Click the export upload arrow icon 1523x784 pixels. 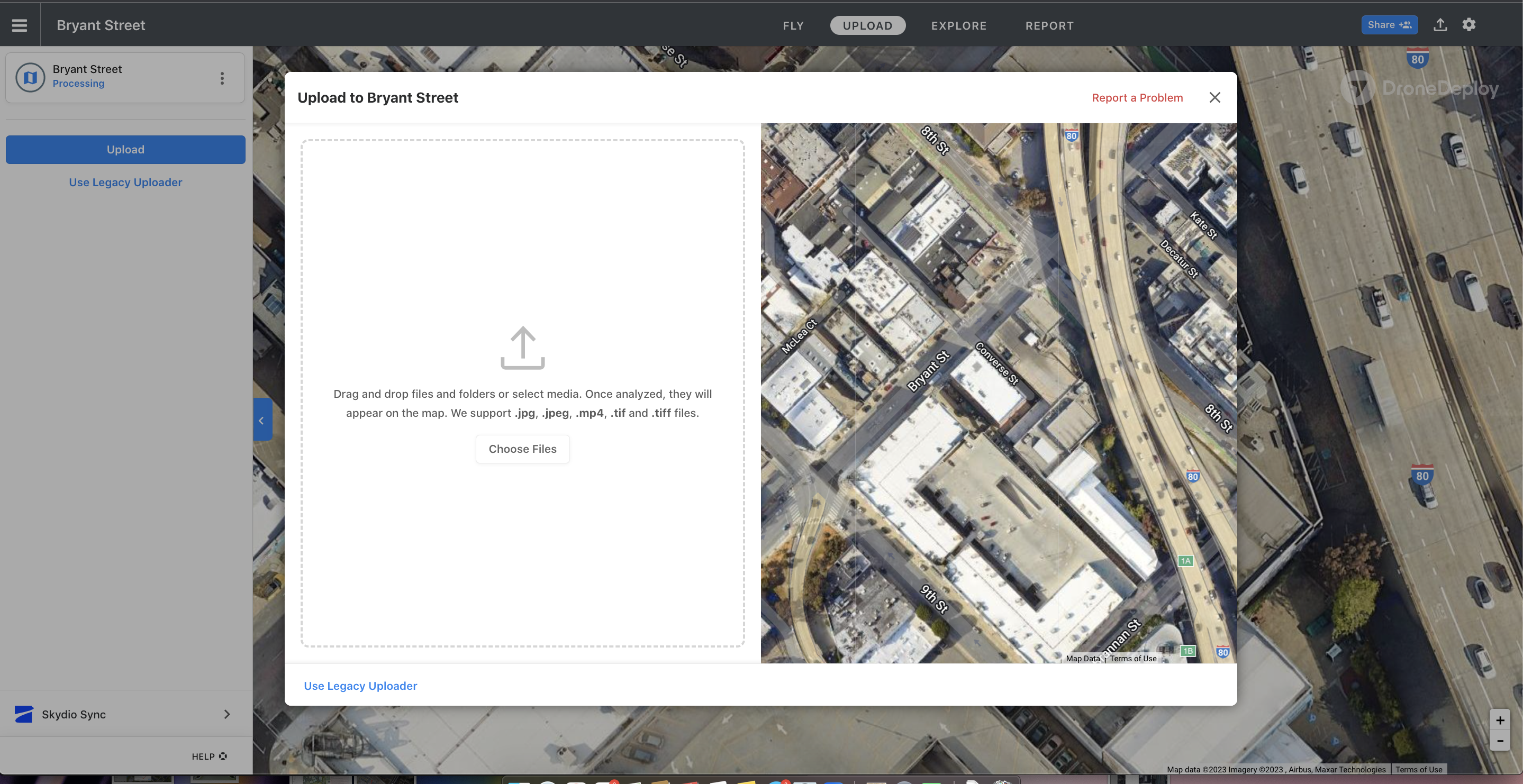click(1440, 25)
